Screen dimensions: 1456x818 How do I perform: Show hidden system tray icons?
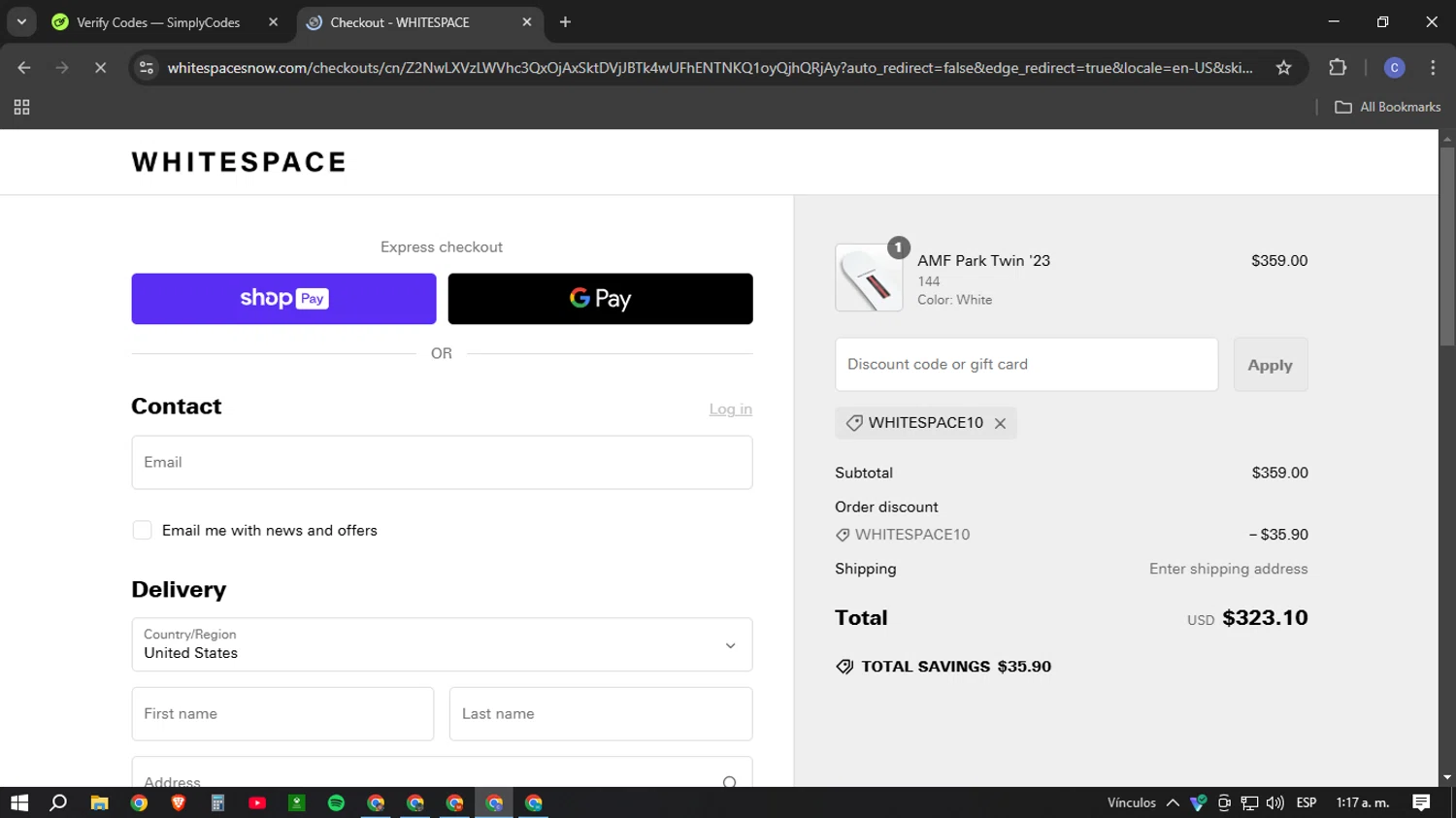coord(1173,802)
